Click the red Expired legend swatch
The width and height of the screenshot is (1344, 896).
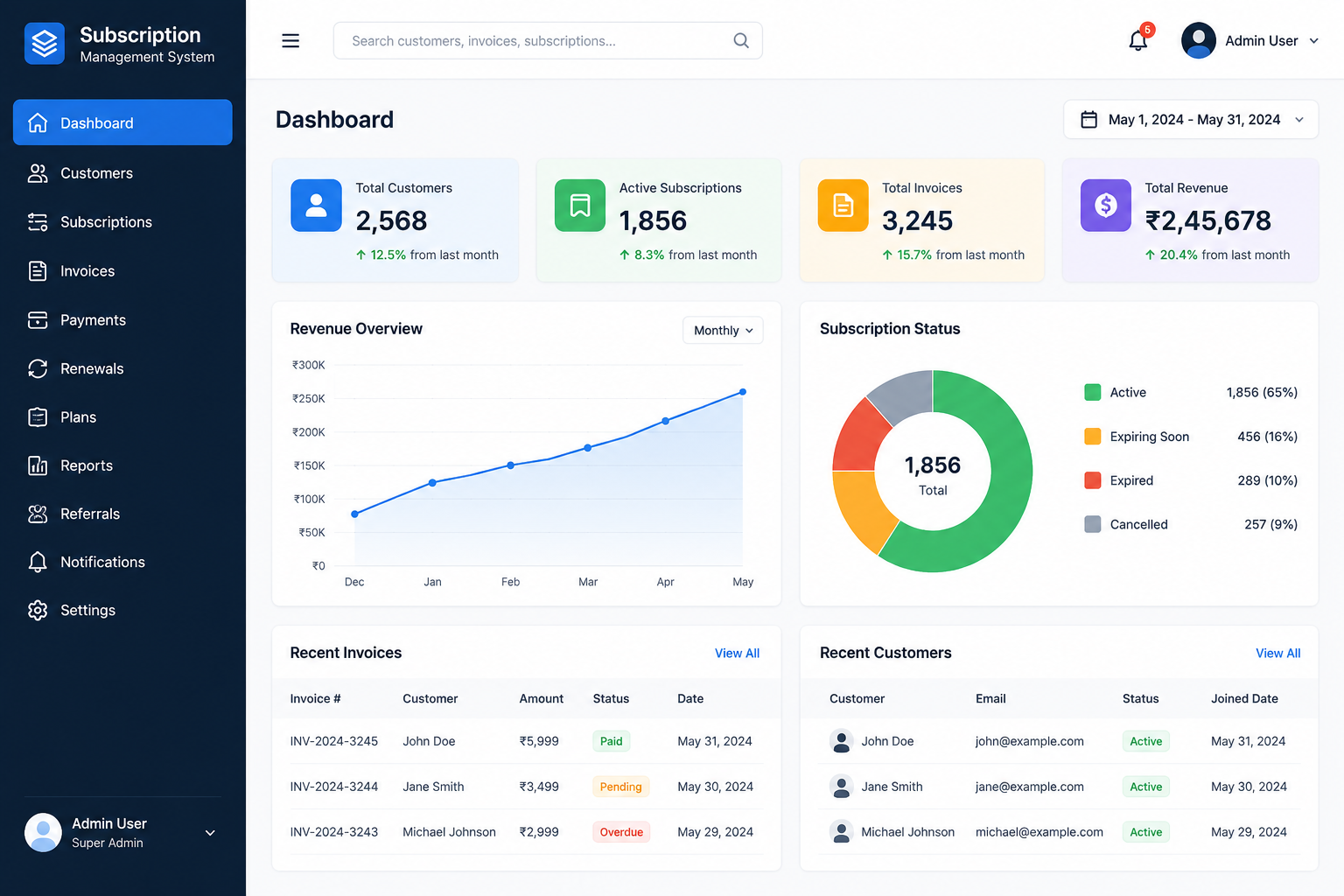pyautogui.click(x=1093, y=480)
